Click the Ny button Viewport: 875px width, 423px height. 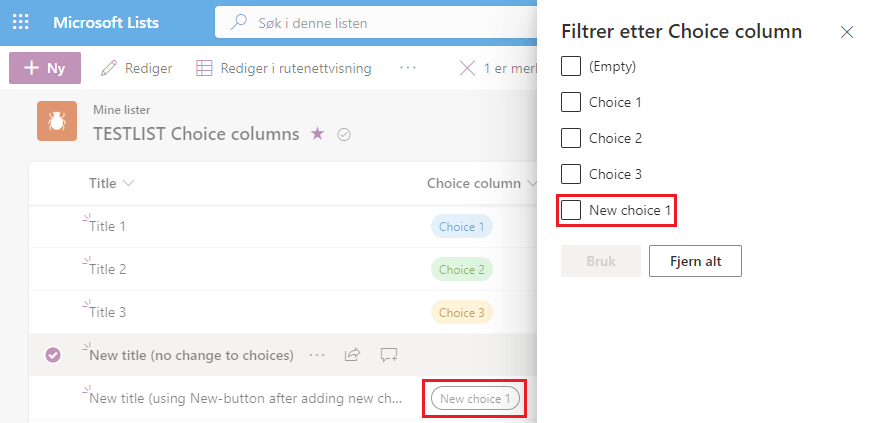point(45,68)
